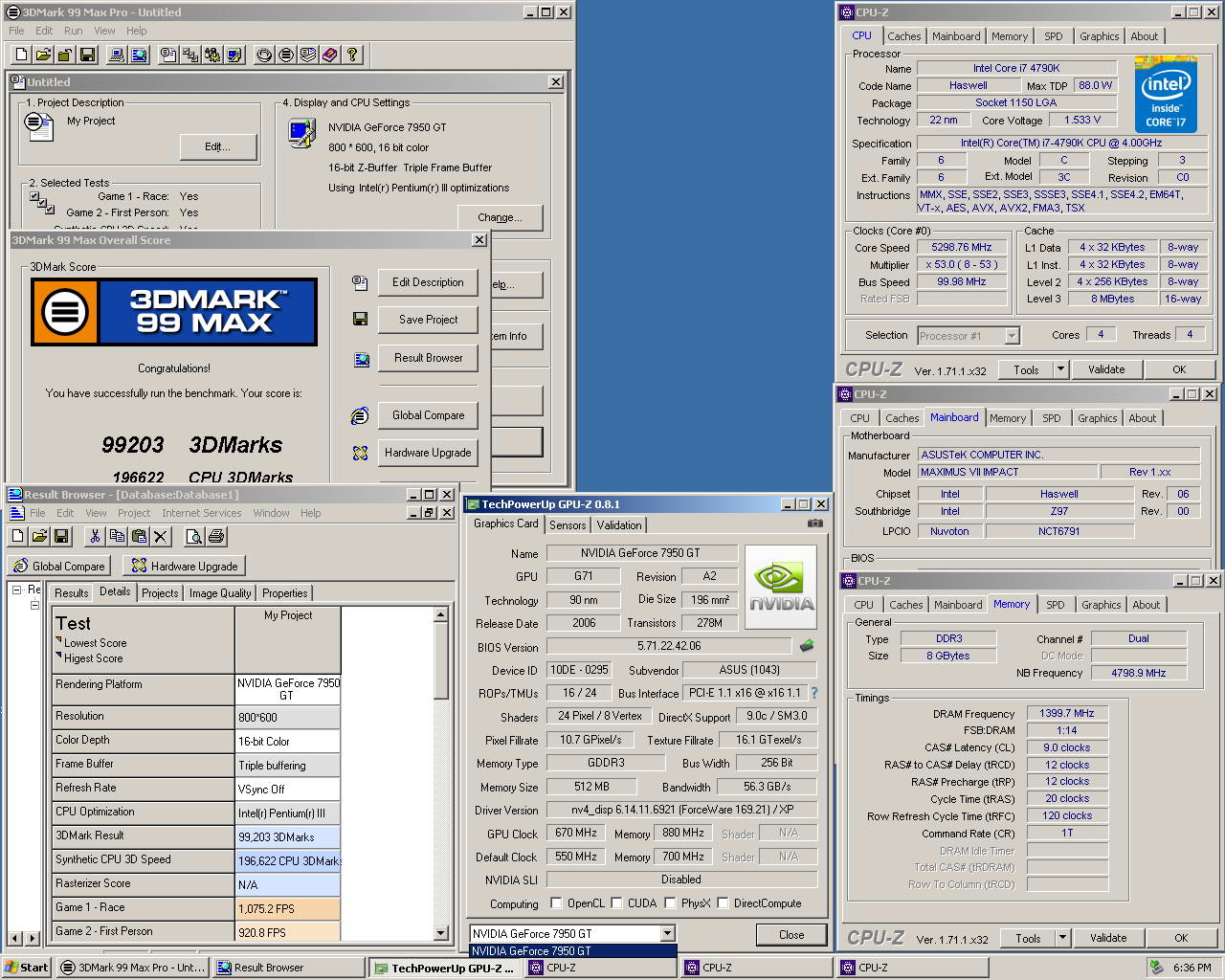Click the system tray icon beside the clock
This screenshot has height=980, width=1225.
(1157, 968)
